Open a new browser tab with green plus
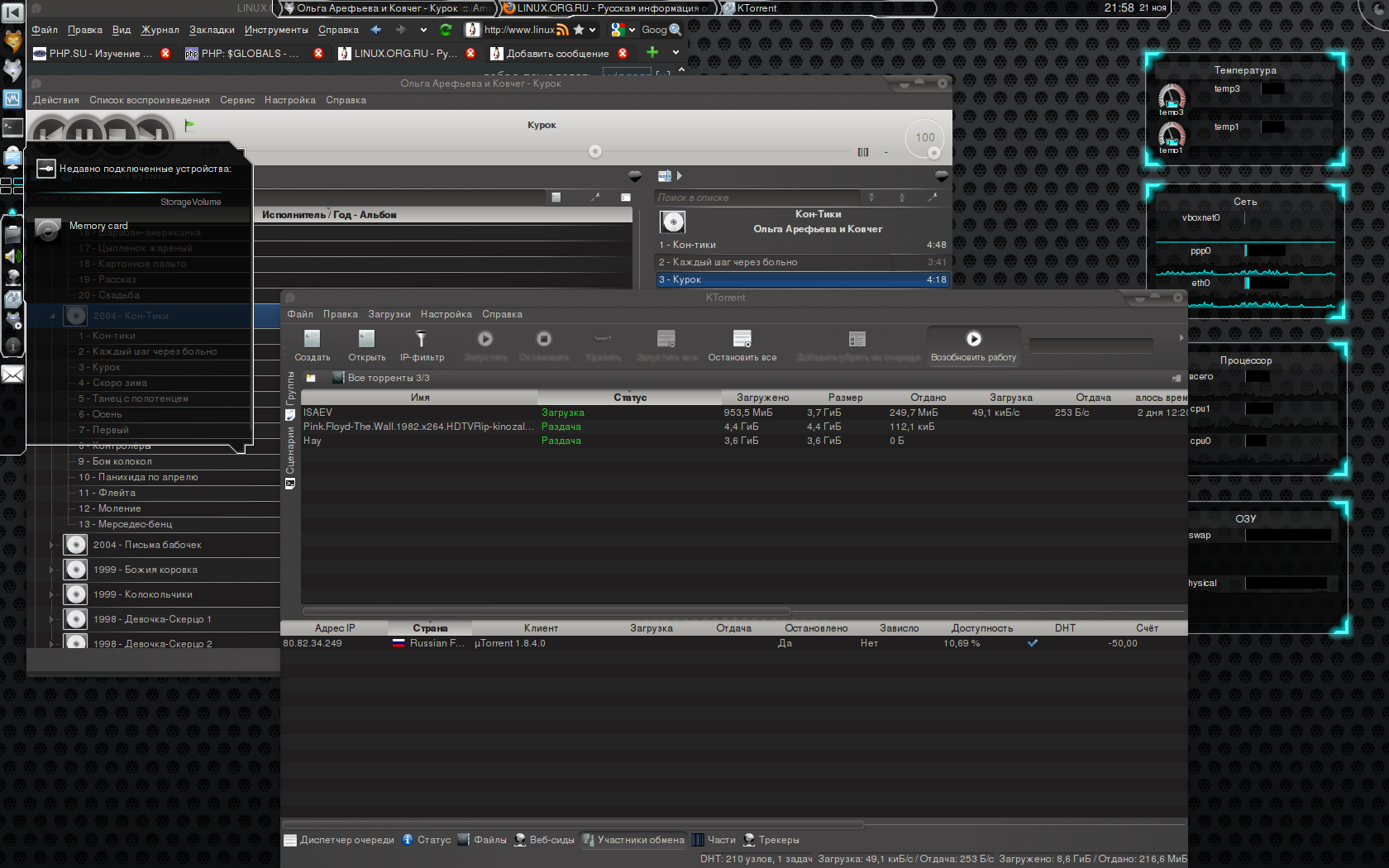 [652, 52]
